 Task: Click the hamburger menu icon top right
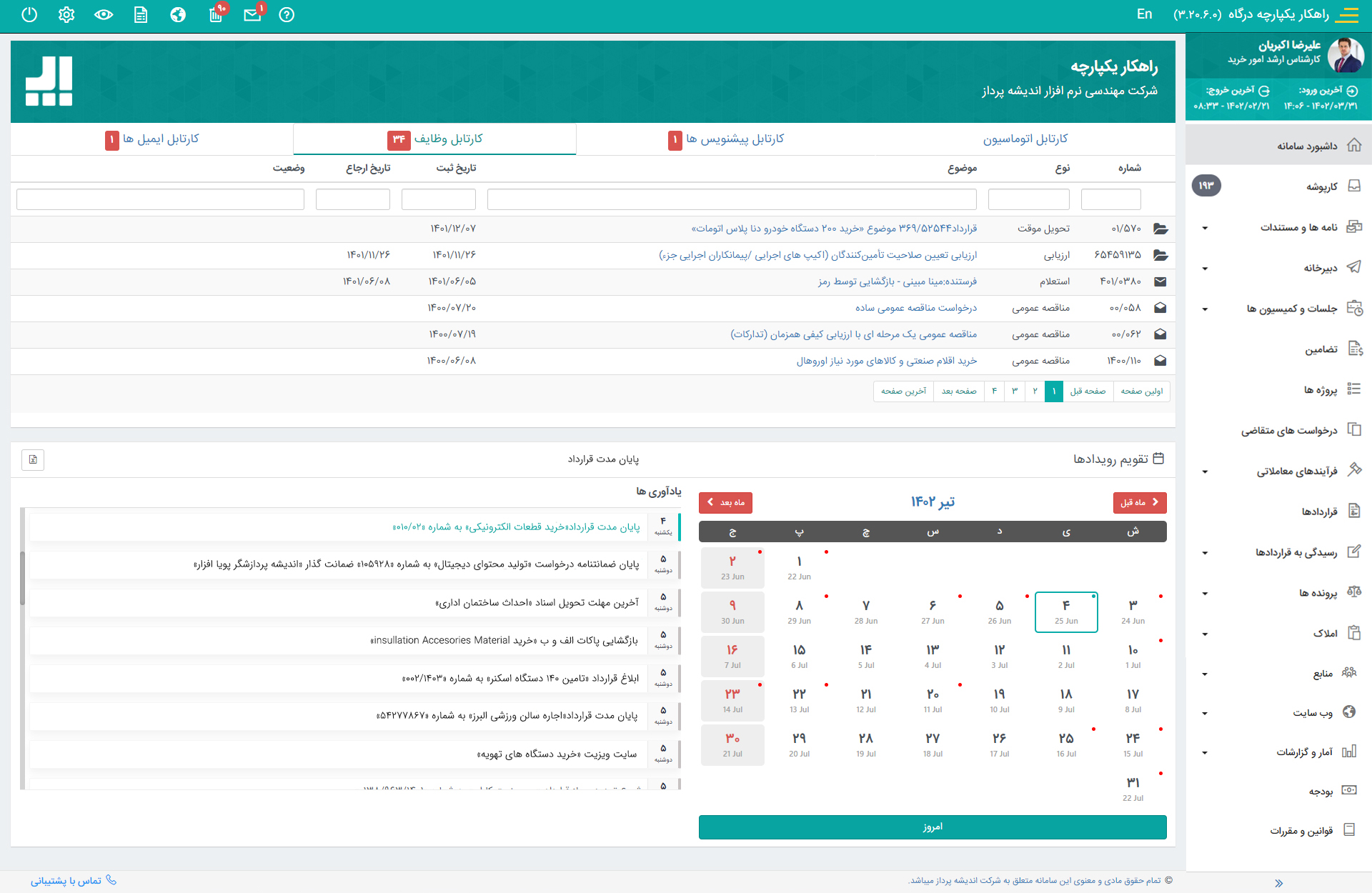tap(1348, 15)
